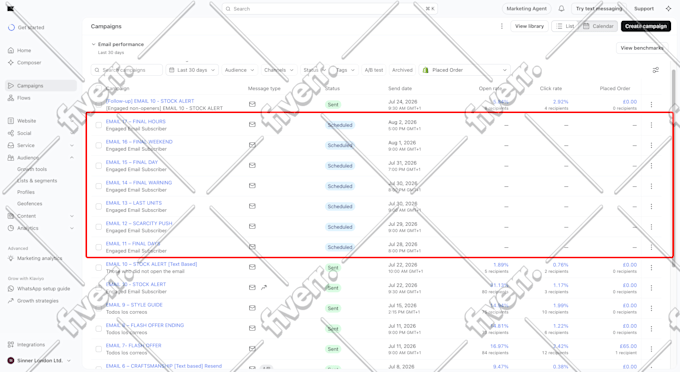Open the Channels filter dropdown

[x=278, y=70]
